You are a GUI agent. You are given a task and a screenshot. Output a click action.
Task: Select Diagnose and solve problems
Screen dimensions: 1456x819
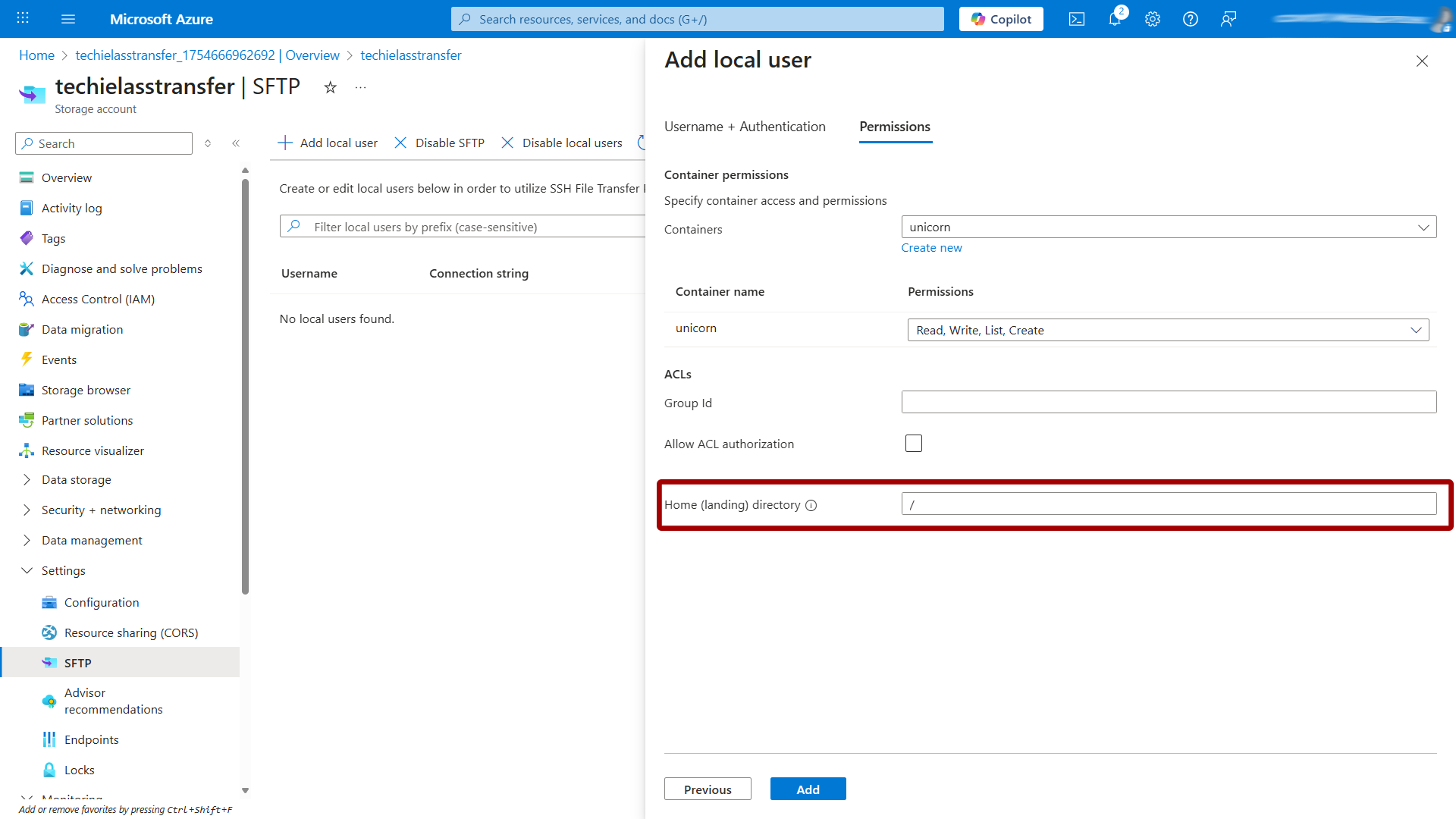(121, 268)
